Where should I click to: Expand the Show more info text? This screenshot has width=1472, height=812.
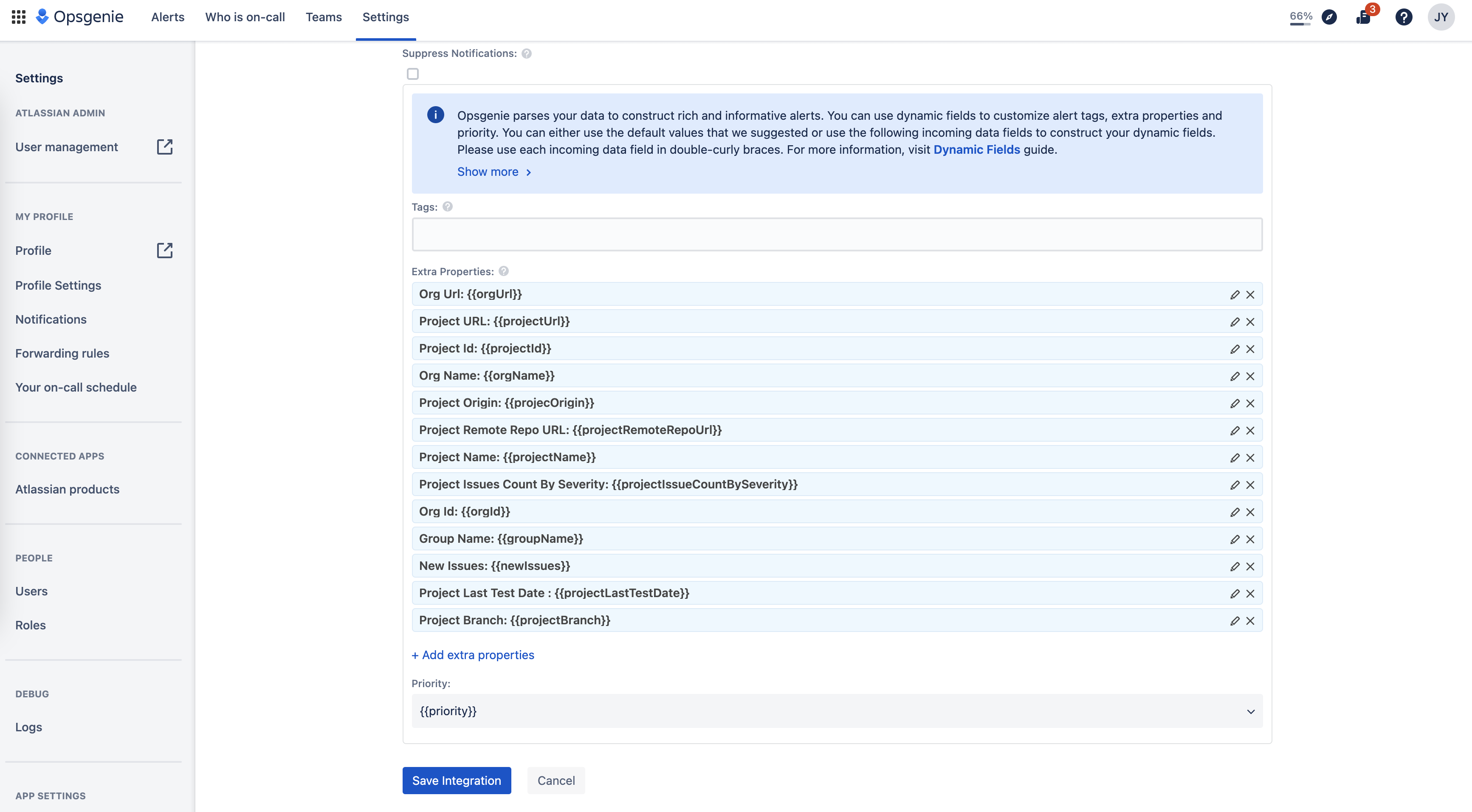[x=494, y=172]
